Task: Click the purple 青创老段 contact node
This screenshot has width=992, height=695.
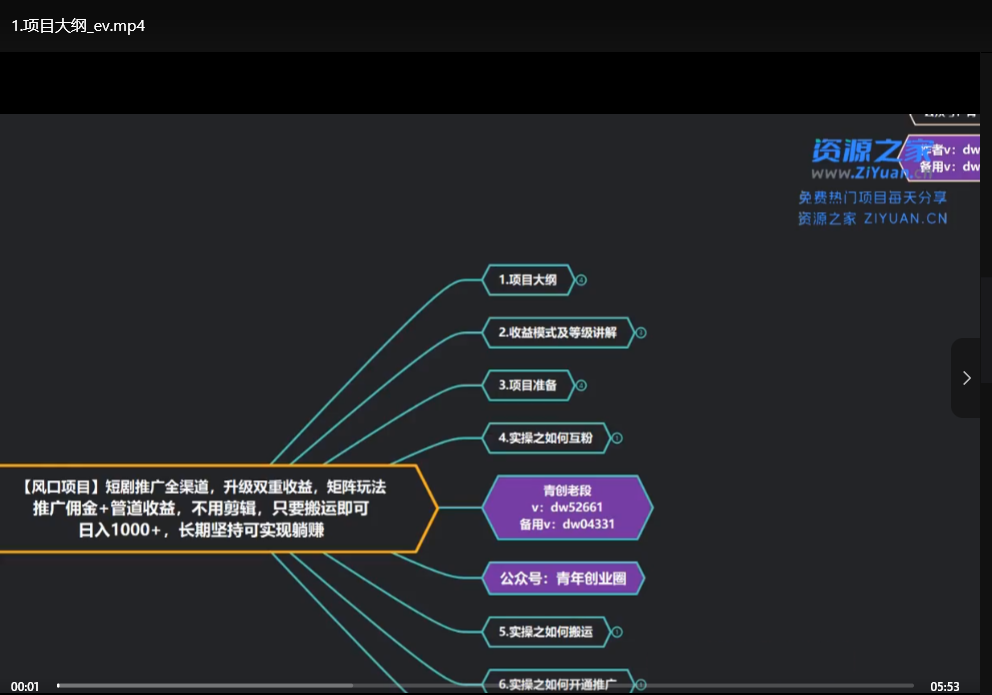Action: [x=567, y=507]
